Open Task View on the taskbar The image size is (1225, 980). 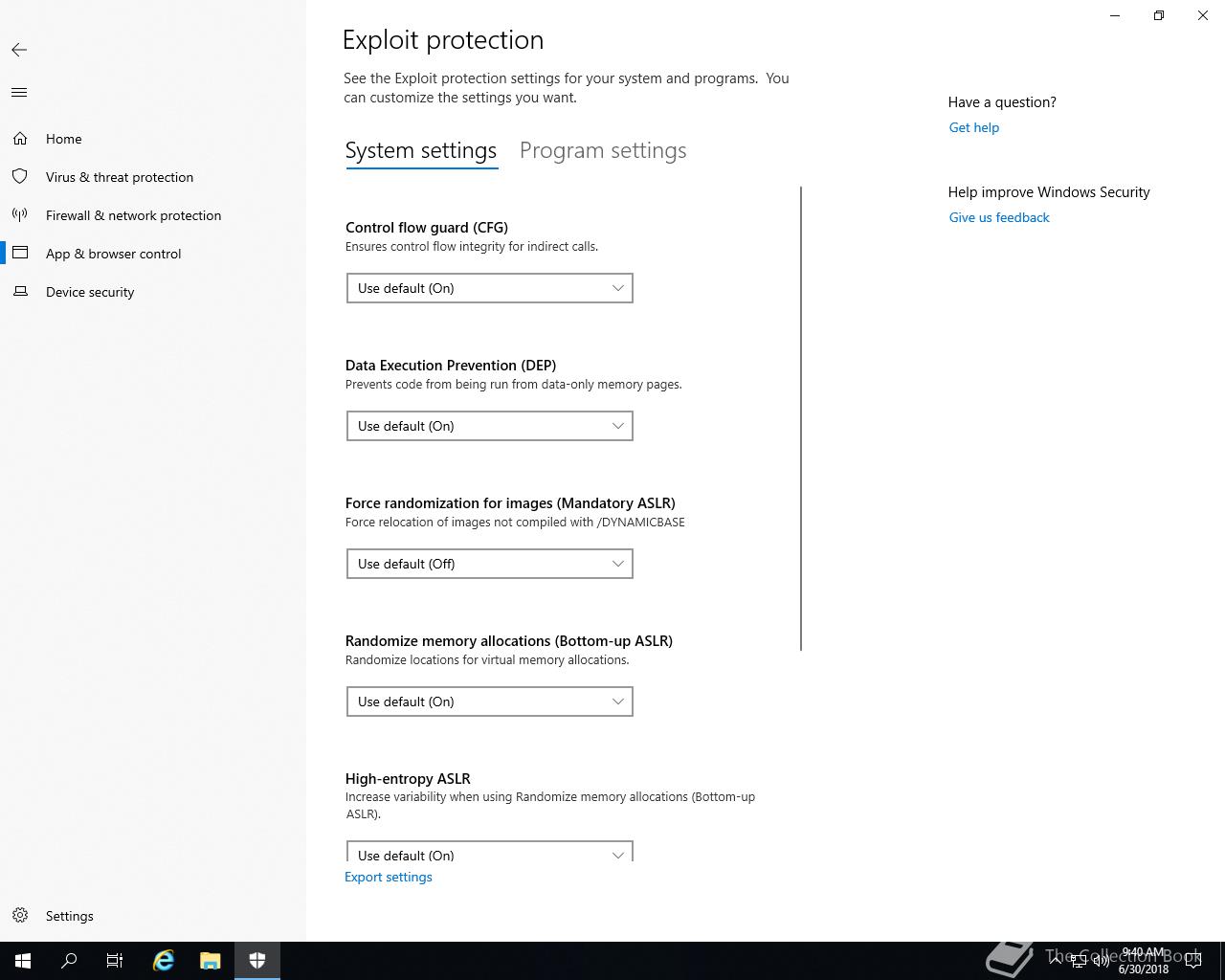click(x=115, y=961)
